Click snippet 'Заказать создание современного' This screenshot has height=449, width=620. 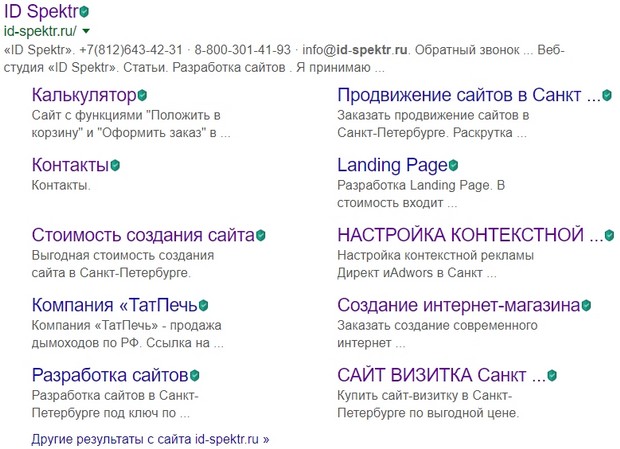[x=437, y=325]
